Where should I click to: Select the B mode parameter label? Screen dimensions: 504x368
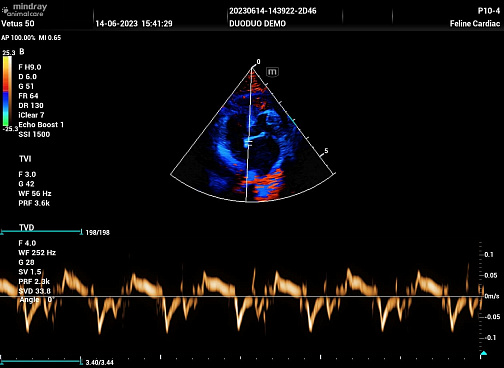pos(22,51)
